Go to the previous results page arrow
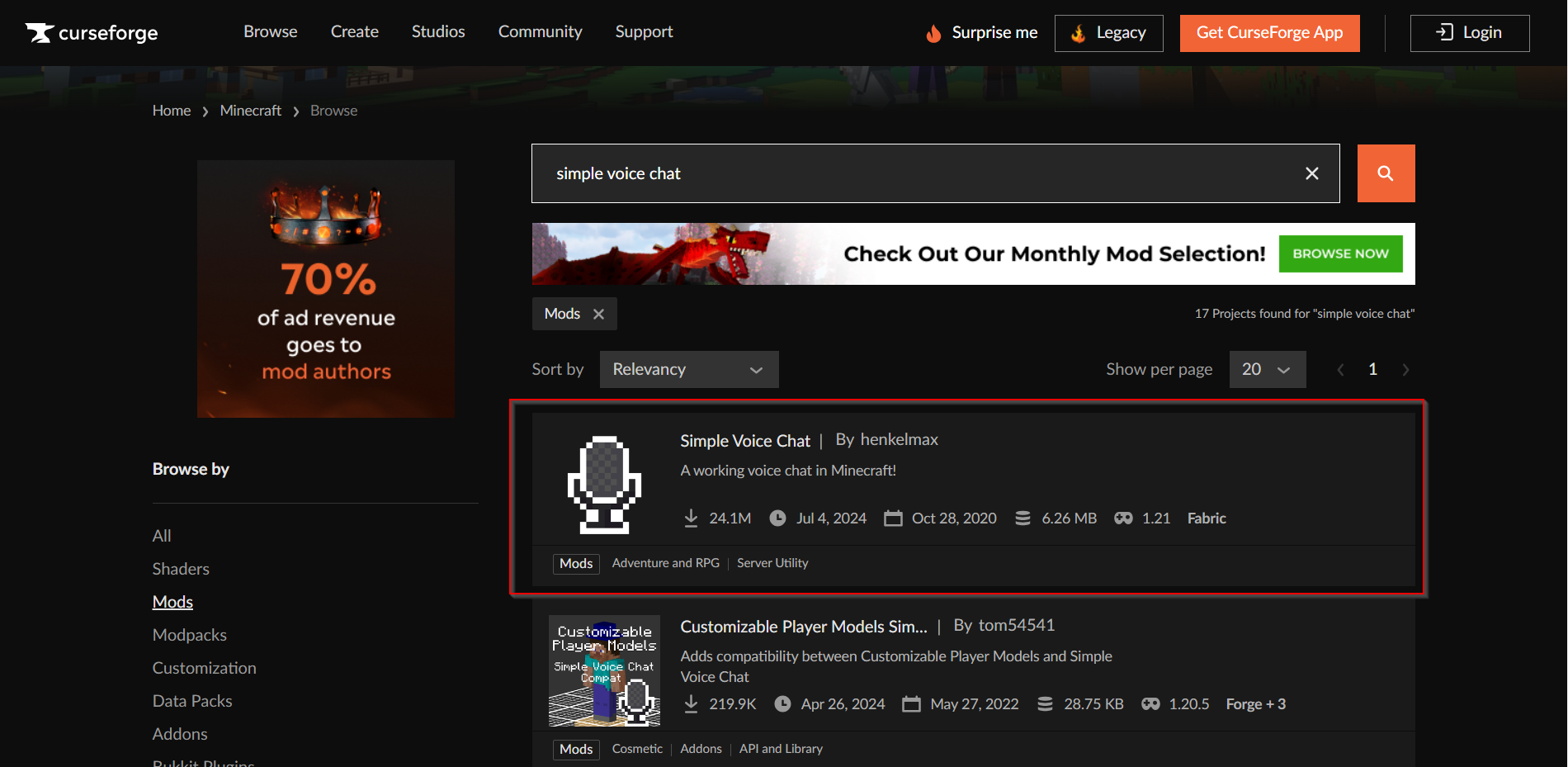Viewport: 1568px width, 767px height. (1340, 370)
